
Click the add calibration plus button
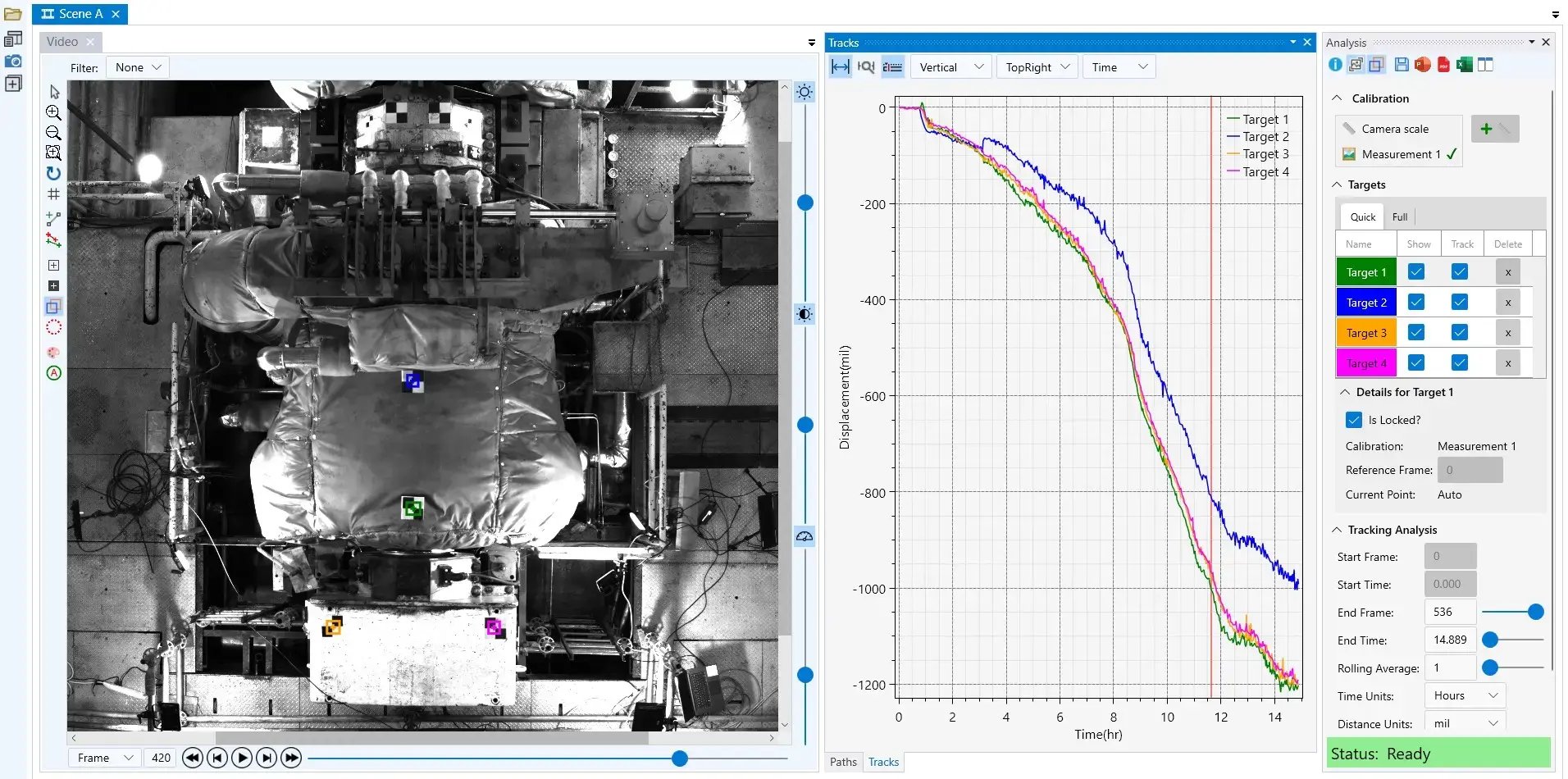(x=1486, y=129)
